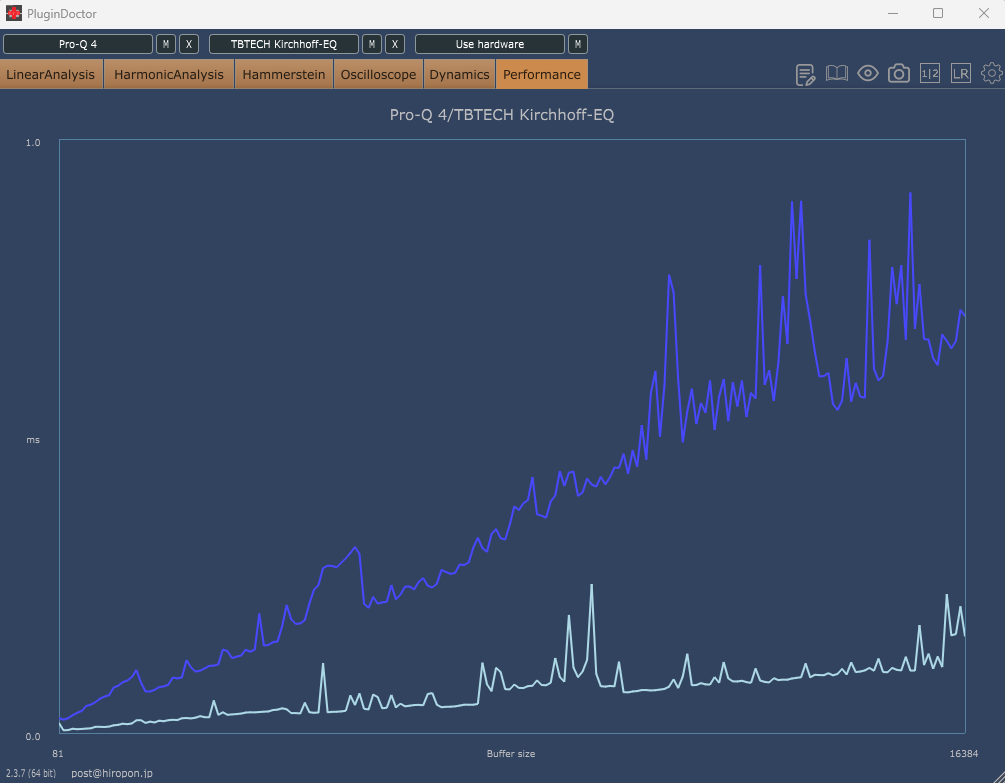Open the notes editor icon

tap(805, 74)
